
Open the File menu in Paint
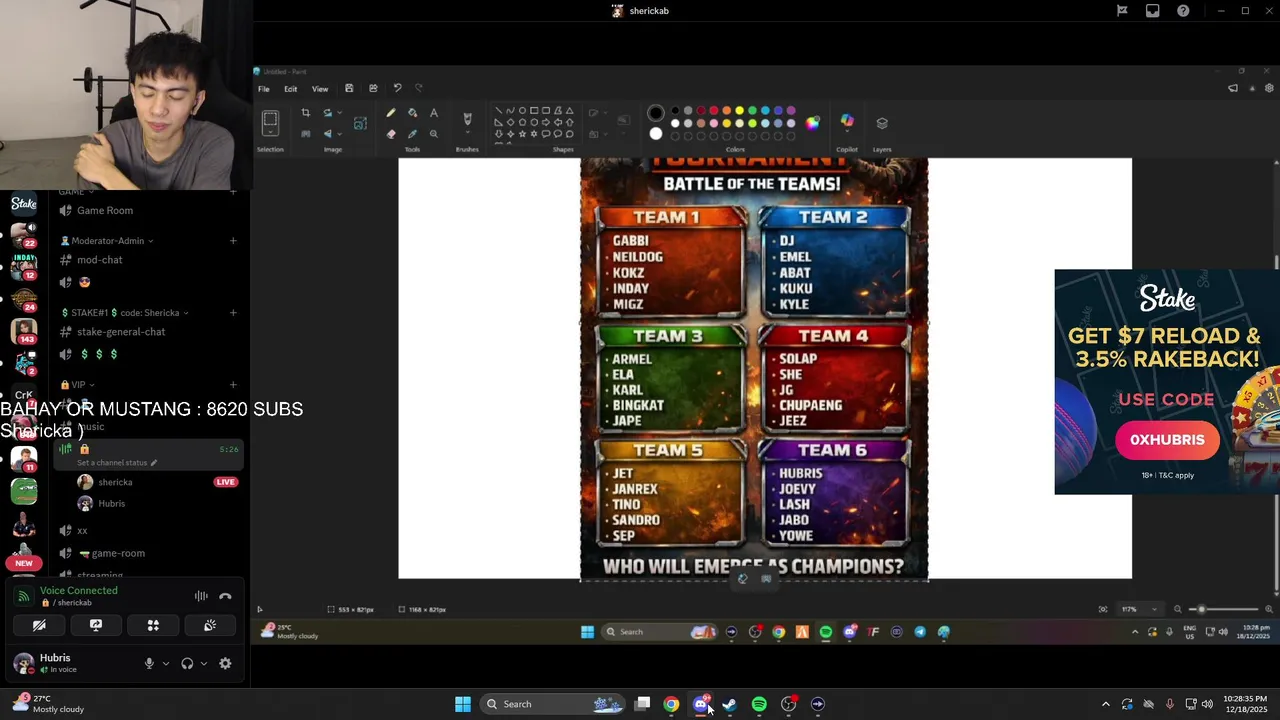point(264,89)
